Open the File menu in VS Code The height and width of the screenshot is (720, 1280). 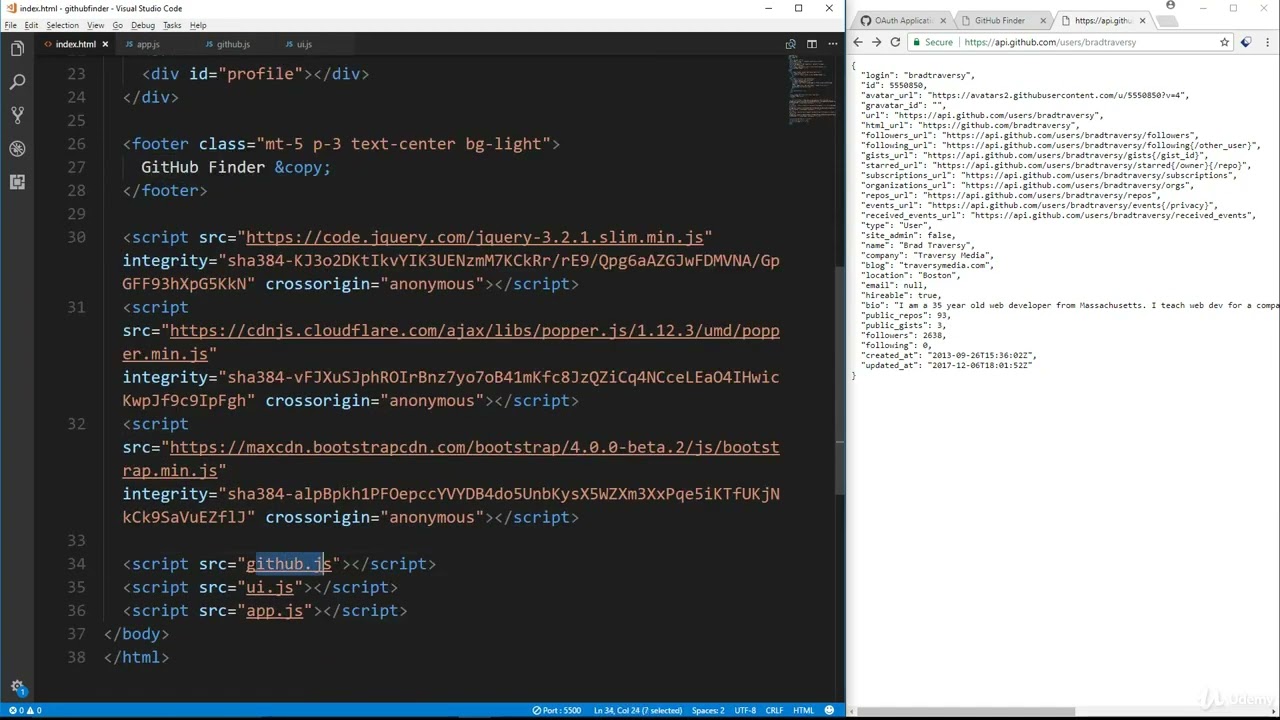click(x=10, y=25)
